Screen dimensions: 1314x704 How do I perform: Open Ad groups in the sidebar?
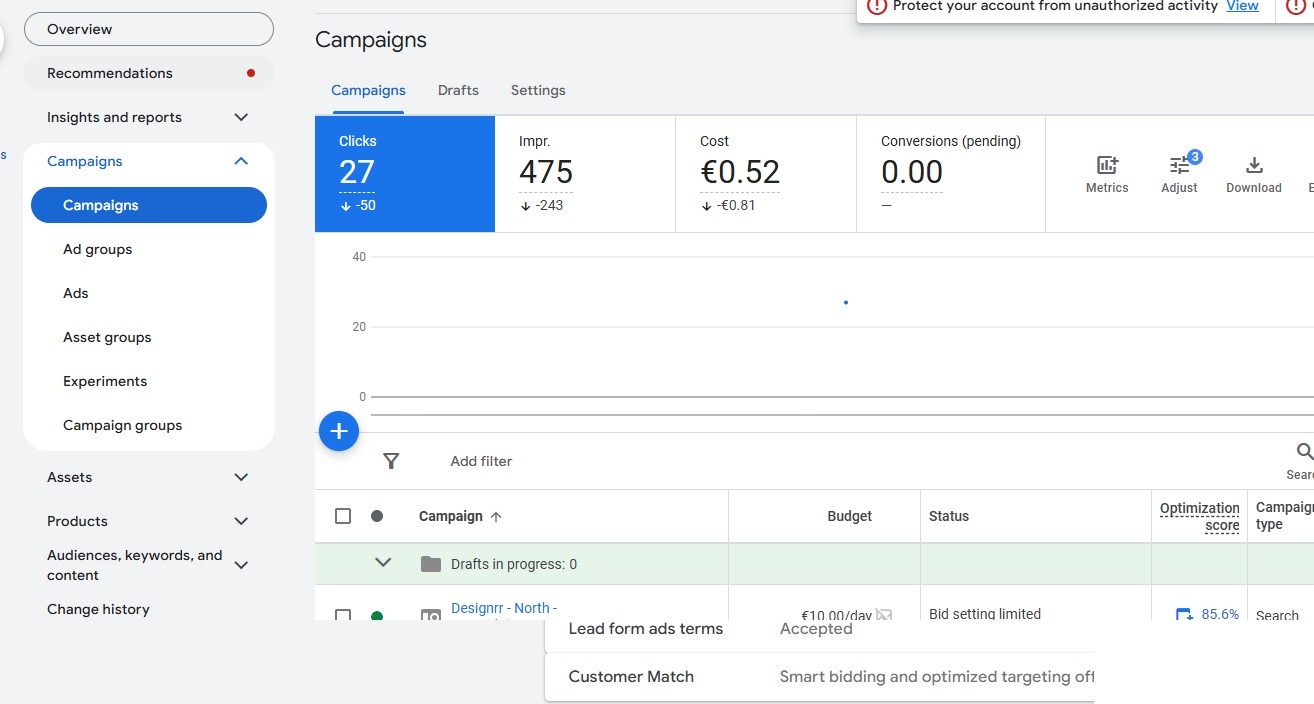97,249
